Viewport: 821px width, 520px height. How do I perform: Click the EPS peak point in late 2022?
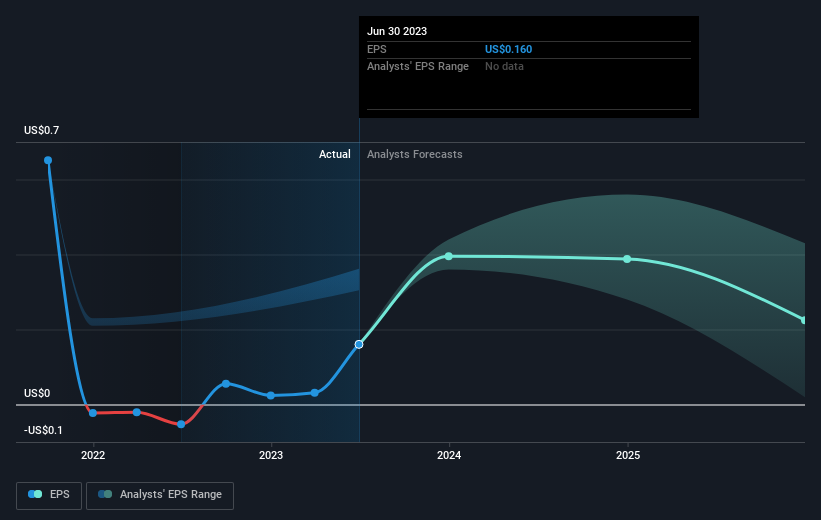(x=226, y=384)
